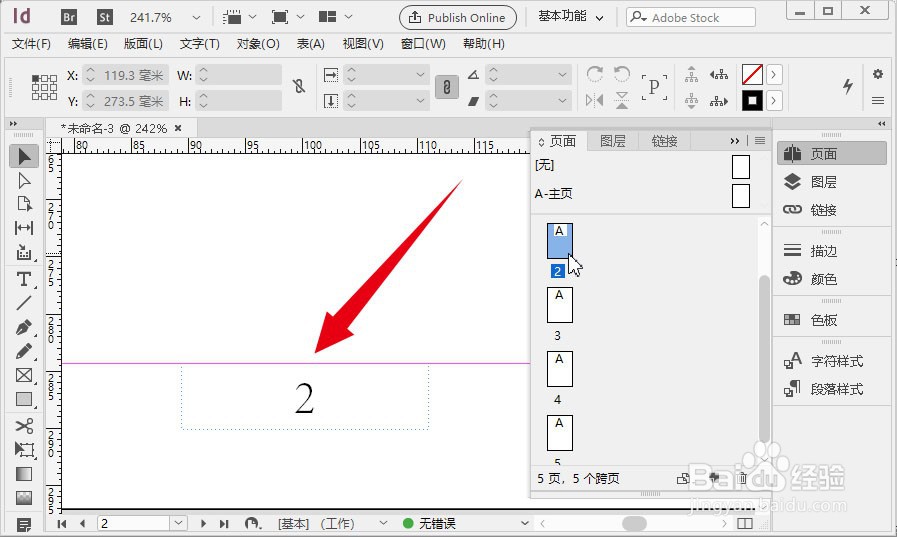Image resolution: width=897 pixels, height=537 pixels.
Task: Expand the stroke swatch options arrow
Action: click(773, 101)
